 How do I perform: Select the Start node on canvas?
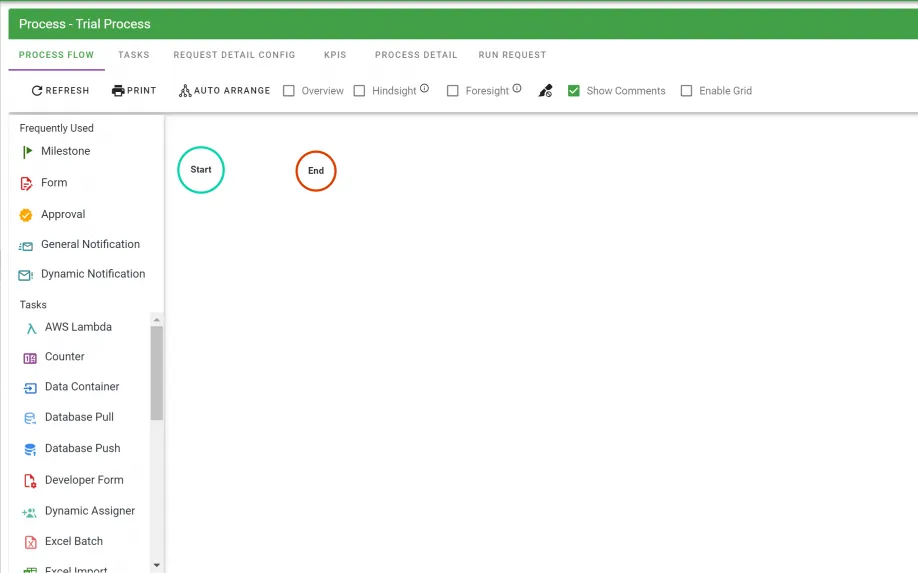point(201,170)
